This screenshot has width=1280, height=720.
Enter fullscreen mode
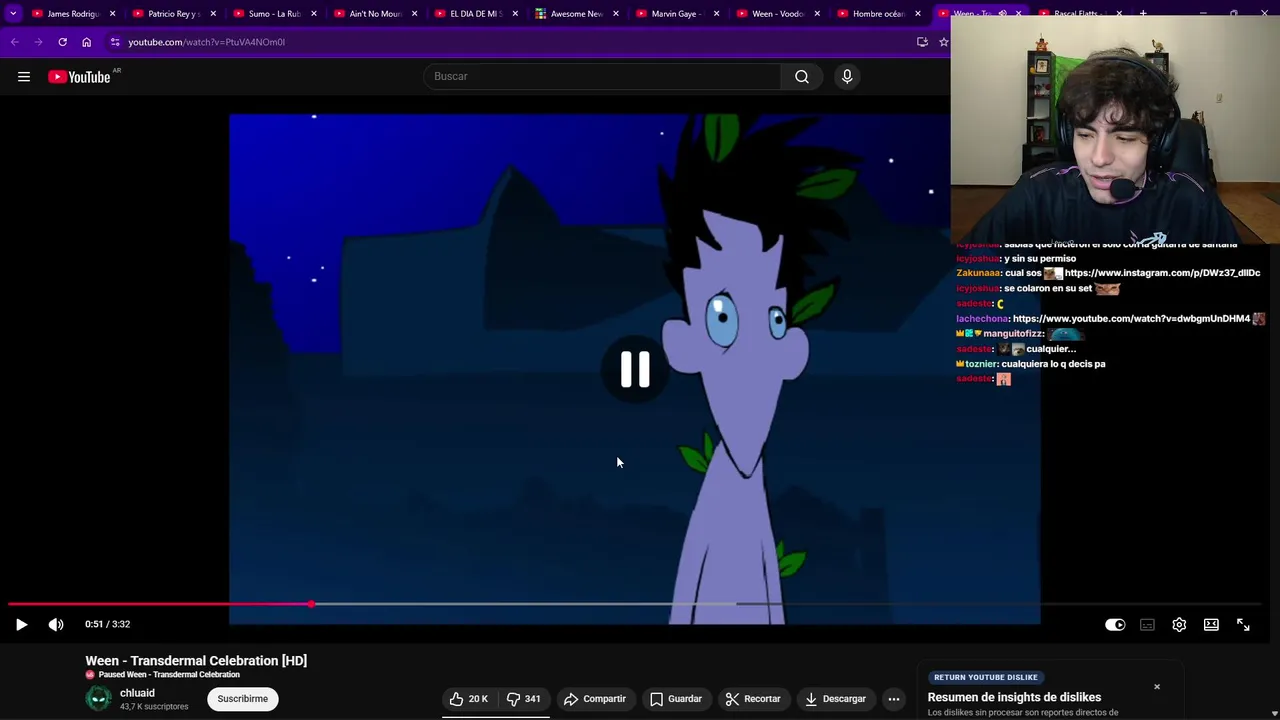point(1243,624)
